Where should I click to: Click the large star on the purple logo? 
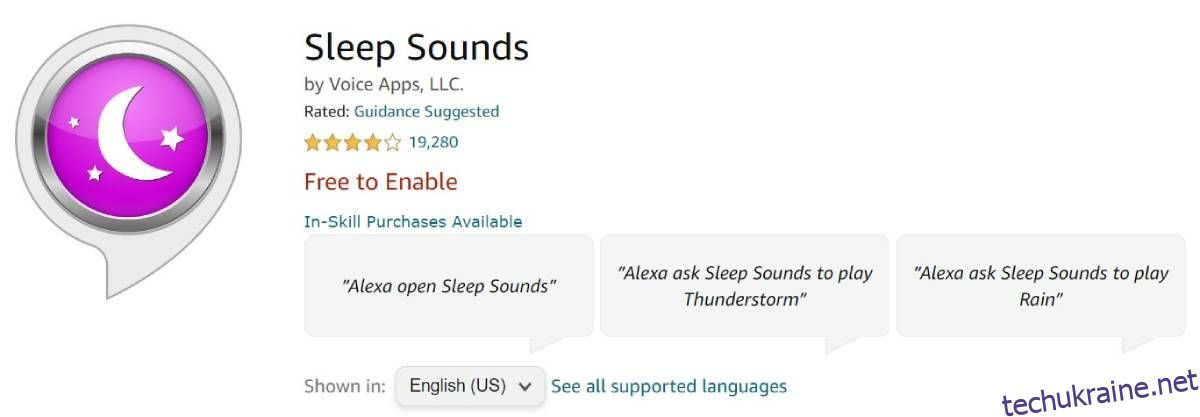click(x=172, y=137)
